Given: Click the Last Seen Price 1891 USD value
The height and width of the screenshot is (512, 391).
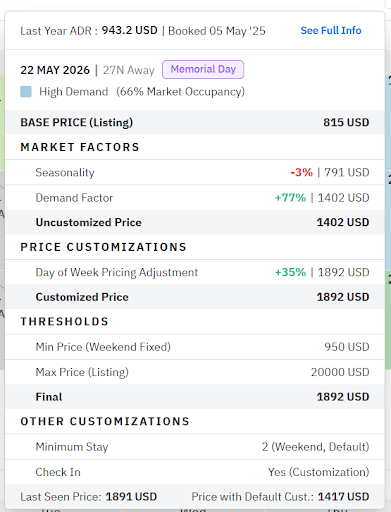Looking at the screenshot, I should click(x=131, y=497).
